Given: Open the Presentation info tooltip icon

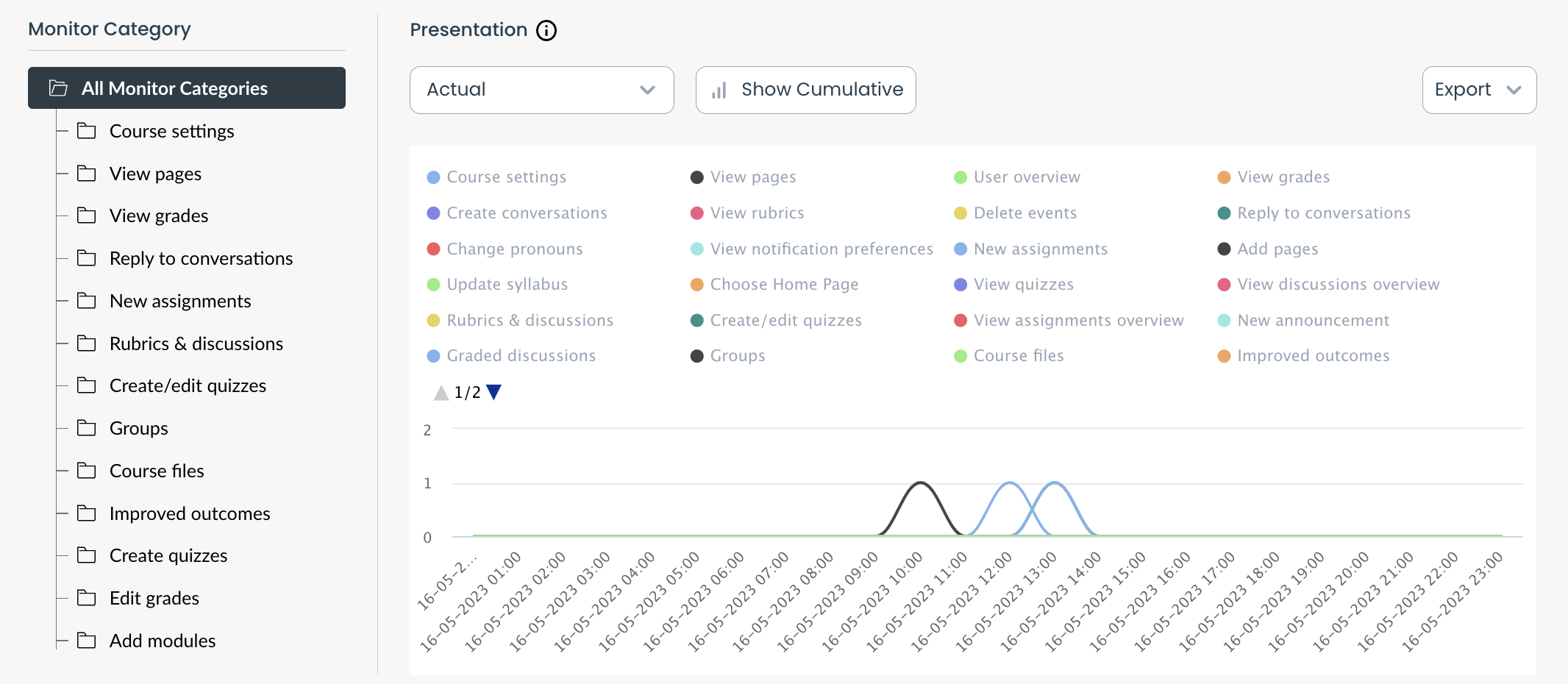Looking at the screenshot, I should (546, 30).
